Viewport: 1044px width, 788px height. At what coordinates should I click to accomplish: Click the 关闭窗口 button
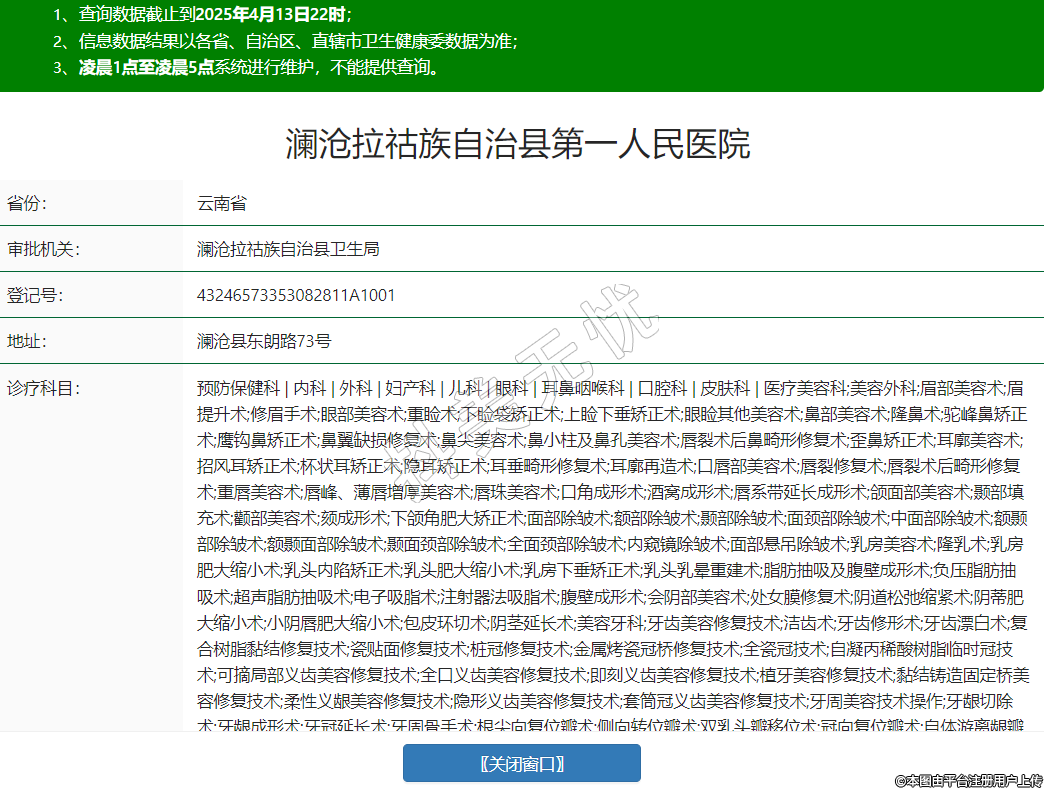pos(521,763)
